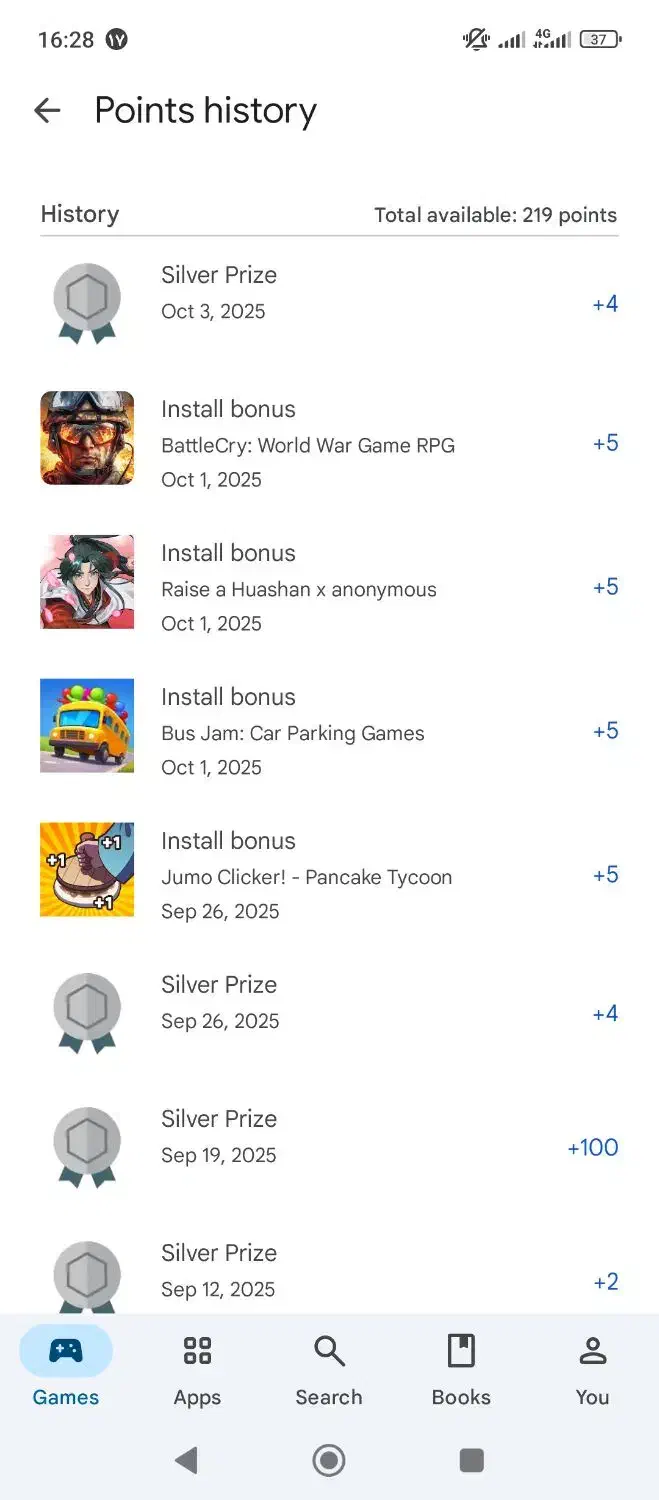
Task: Tap the silver medal icon for Sep 19
Action: (87, 1146)
